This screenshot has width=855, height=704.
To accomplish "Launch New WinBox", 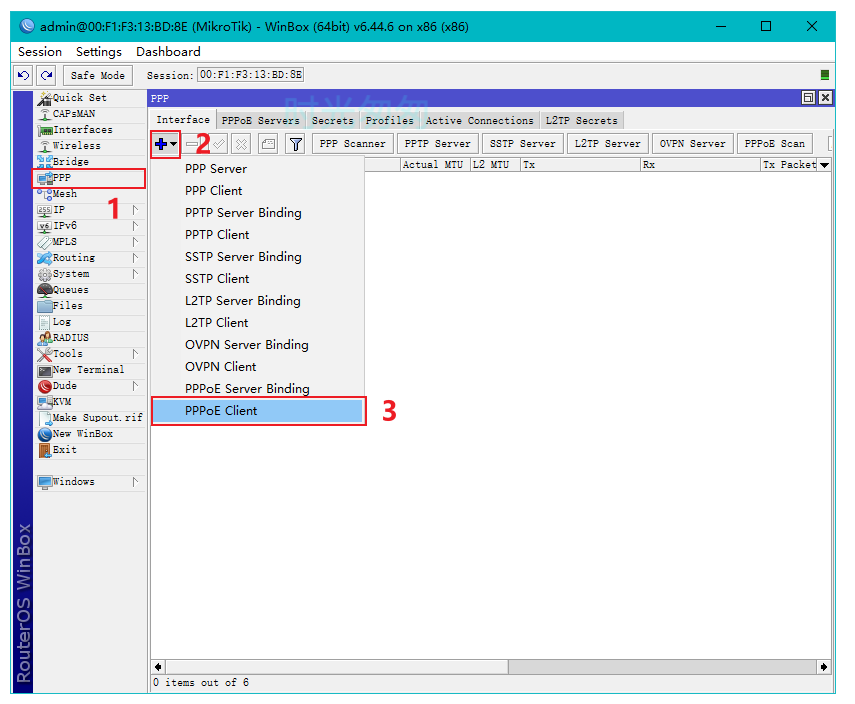I will 90,434.
